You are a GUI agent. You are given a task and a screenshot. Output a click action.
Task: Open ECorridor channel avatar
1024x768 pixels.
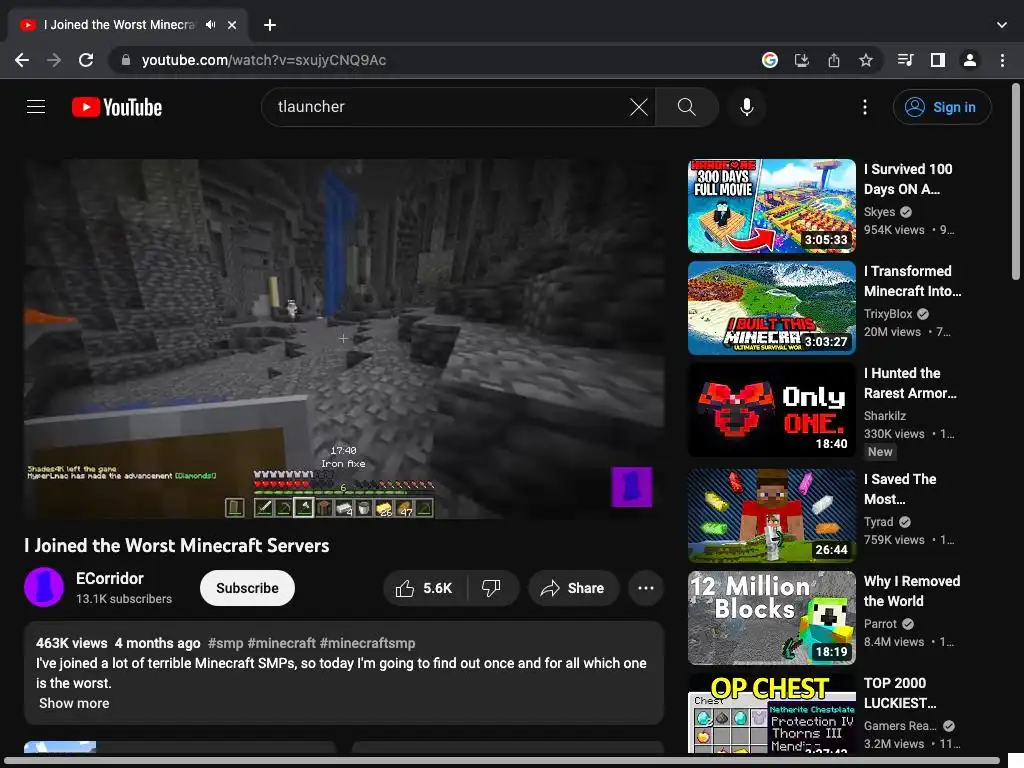click(x=44, y=587)
